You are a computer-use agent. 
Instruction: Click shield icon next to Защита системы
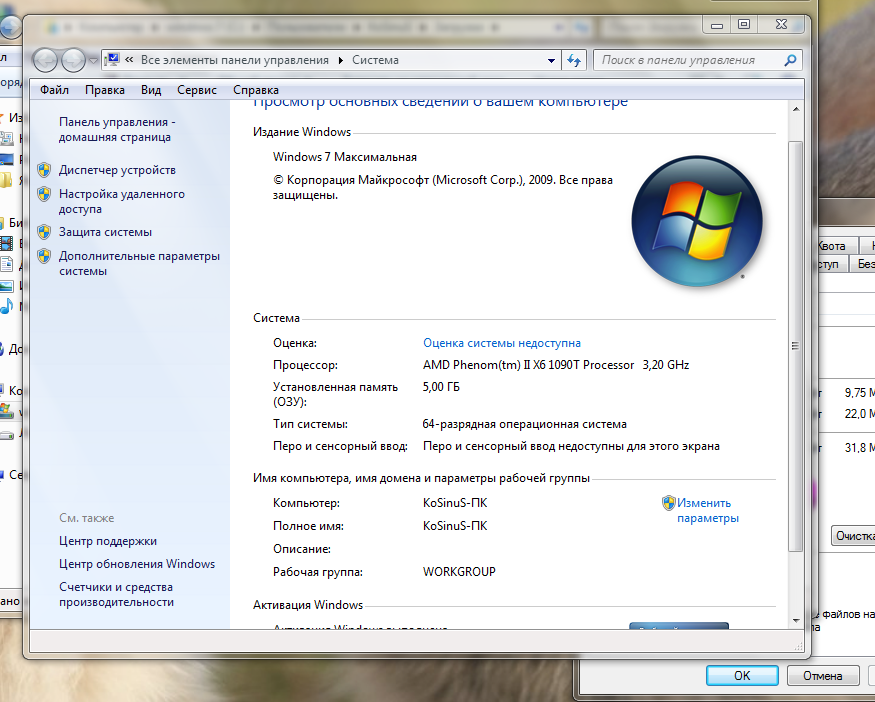pos(44,232)
